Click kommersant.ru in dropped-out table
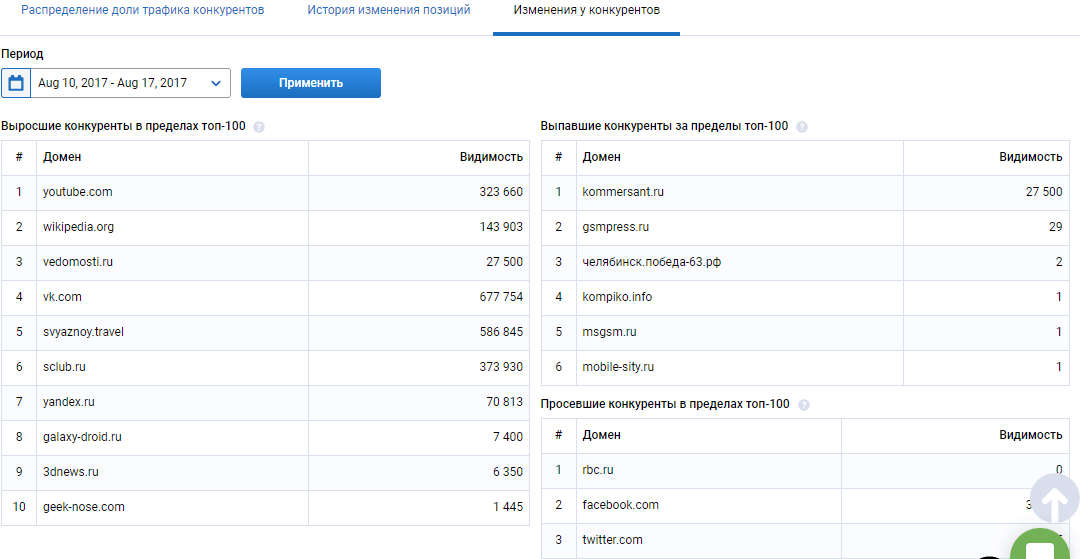This screenshot has width=1080, height=559. (x=623, y=193)
